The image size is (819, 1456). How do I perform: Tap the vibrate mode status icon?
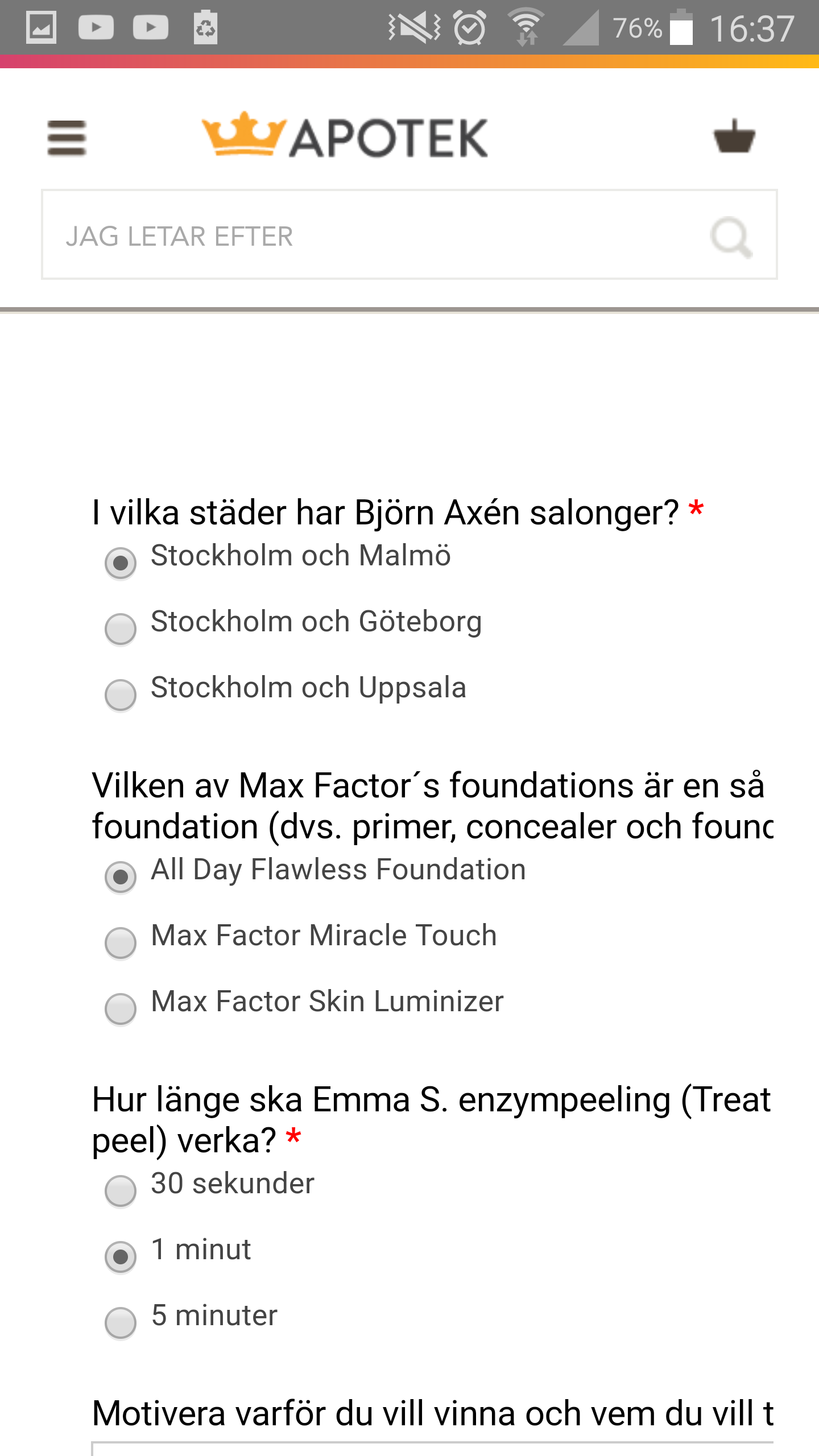coord(414,27)
